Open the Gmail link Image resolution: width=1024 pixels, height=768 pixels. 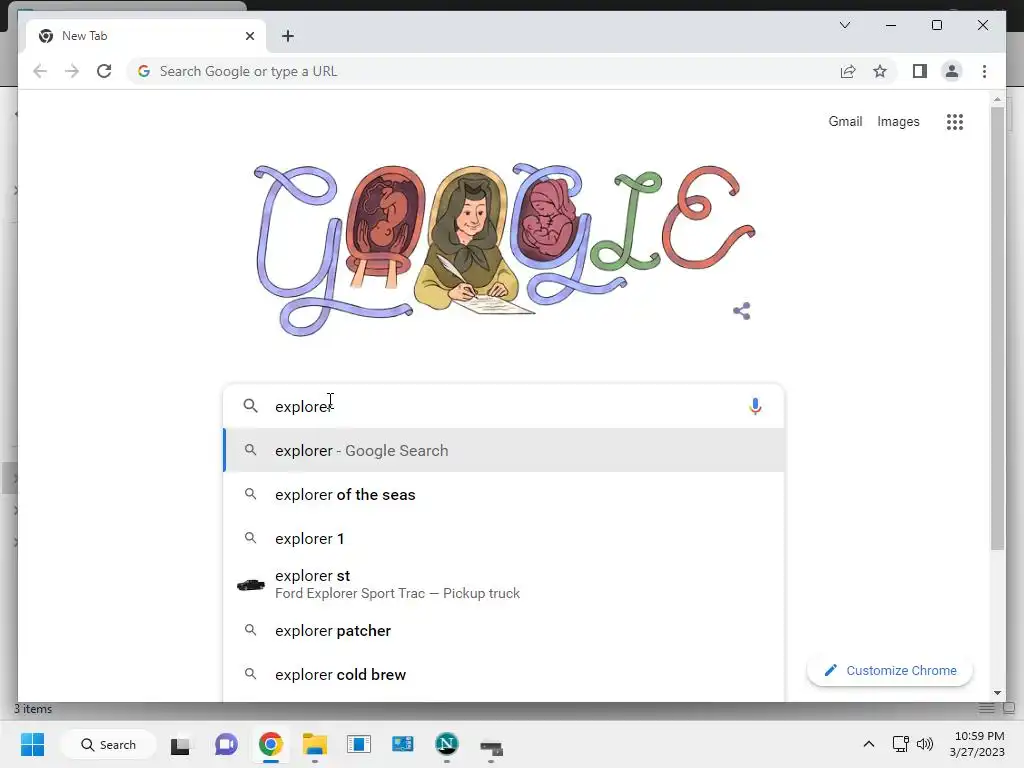845,121
